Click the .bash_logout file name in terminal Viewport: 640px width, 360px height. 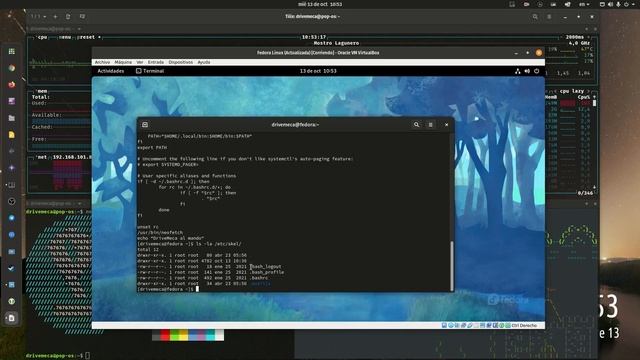pyautogui.click(x=266, y=267)
